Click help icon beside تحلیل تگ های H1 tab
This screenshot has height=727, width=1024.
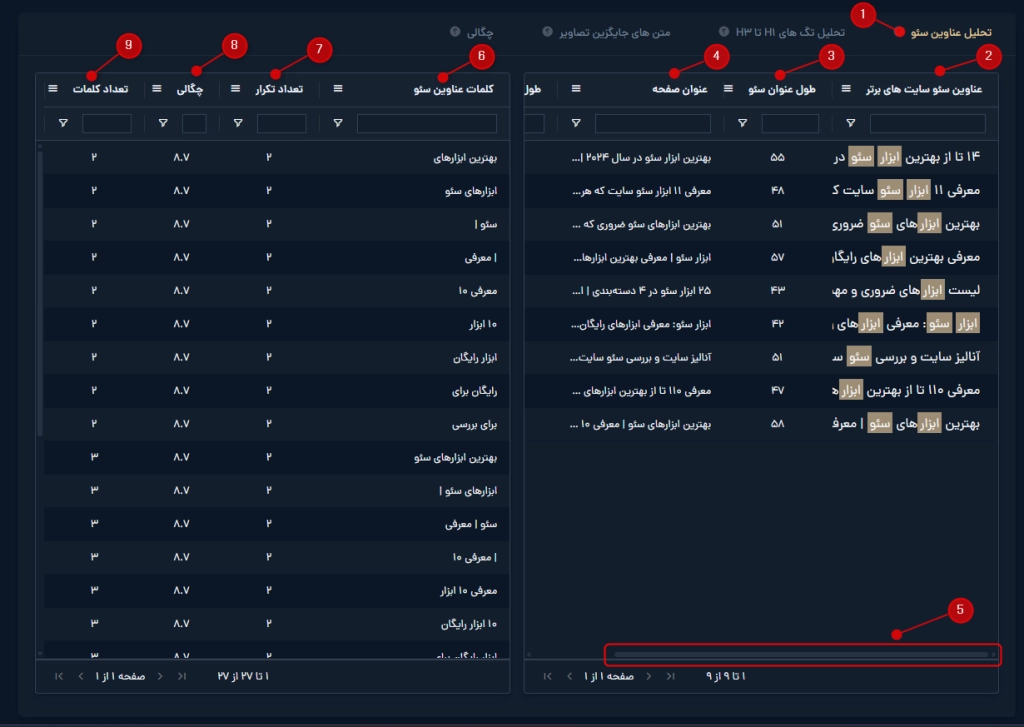[723, 32]
